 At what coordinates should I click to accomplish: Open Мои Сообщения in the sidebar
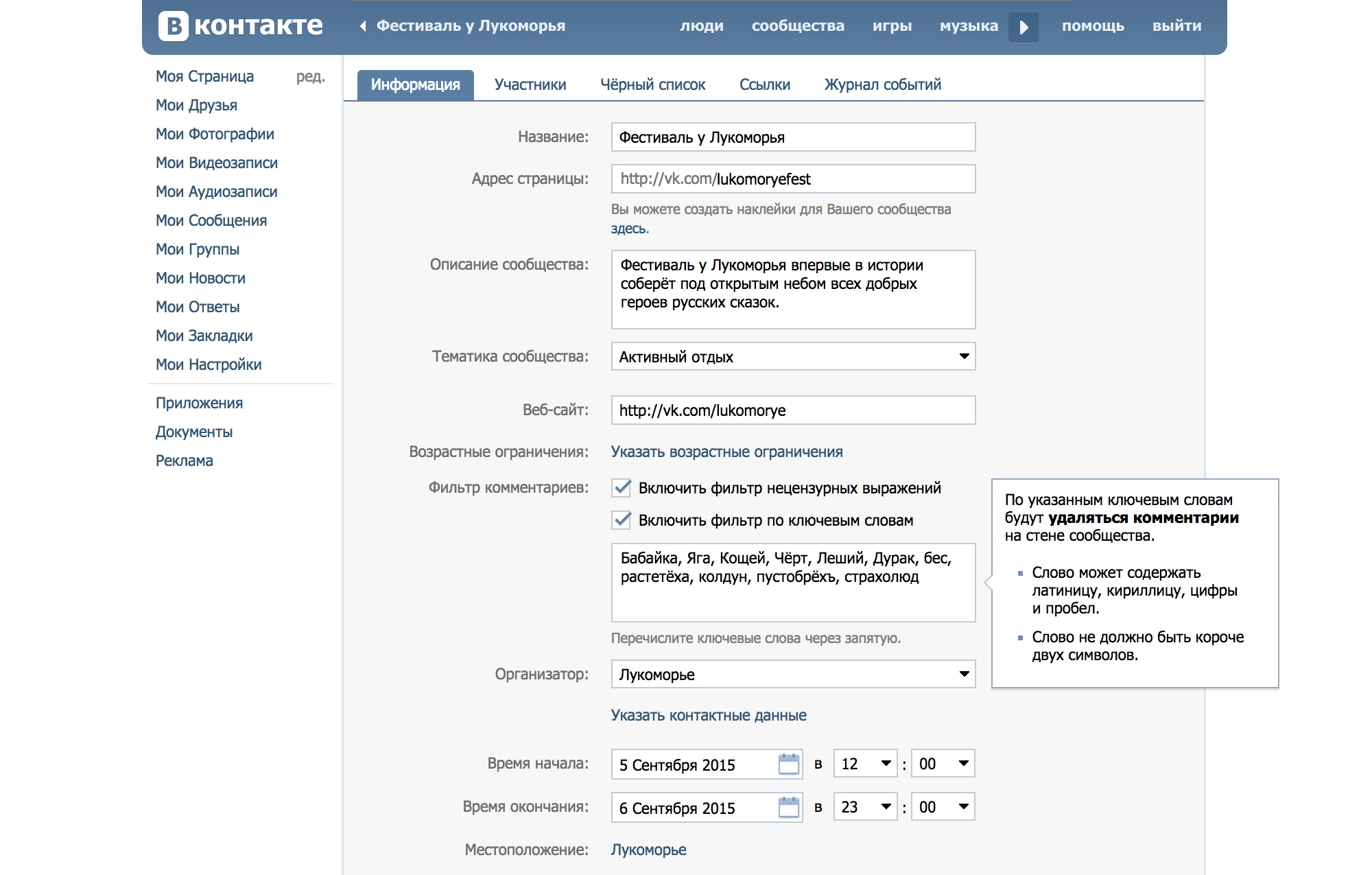[211, 220]
